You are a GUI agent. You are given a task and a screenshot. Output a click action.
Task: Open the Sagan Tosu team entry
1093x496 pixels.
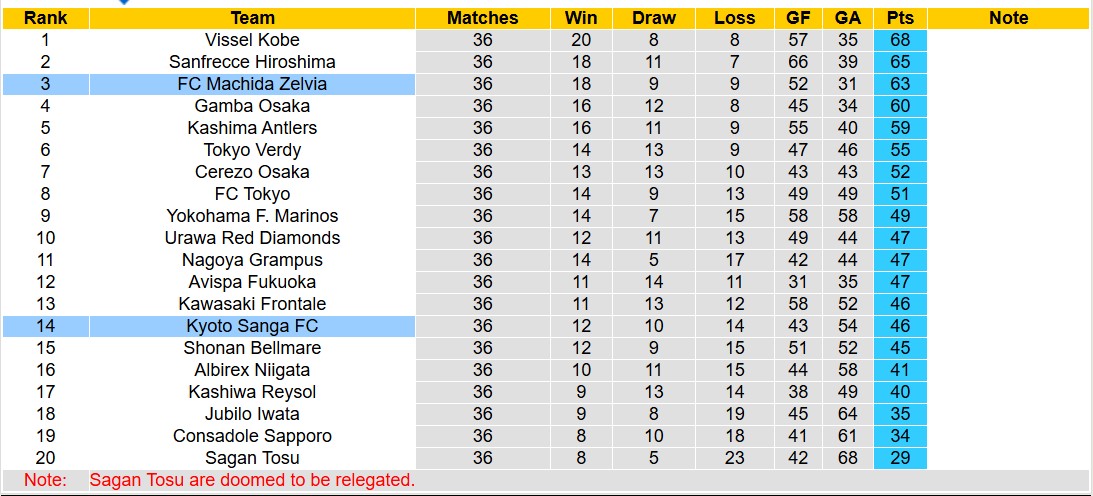coord(252,458)
